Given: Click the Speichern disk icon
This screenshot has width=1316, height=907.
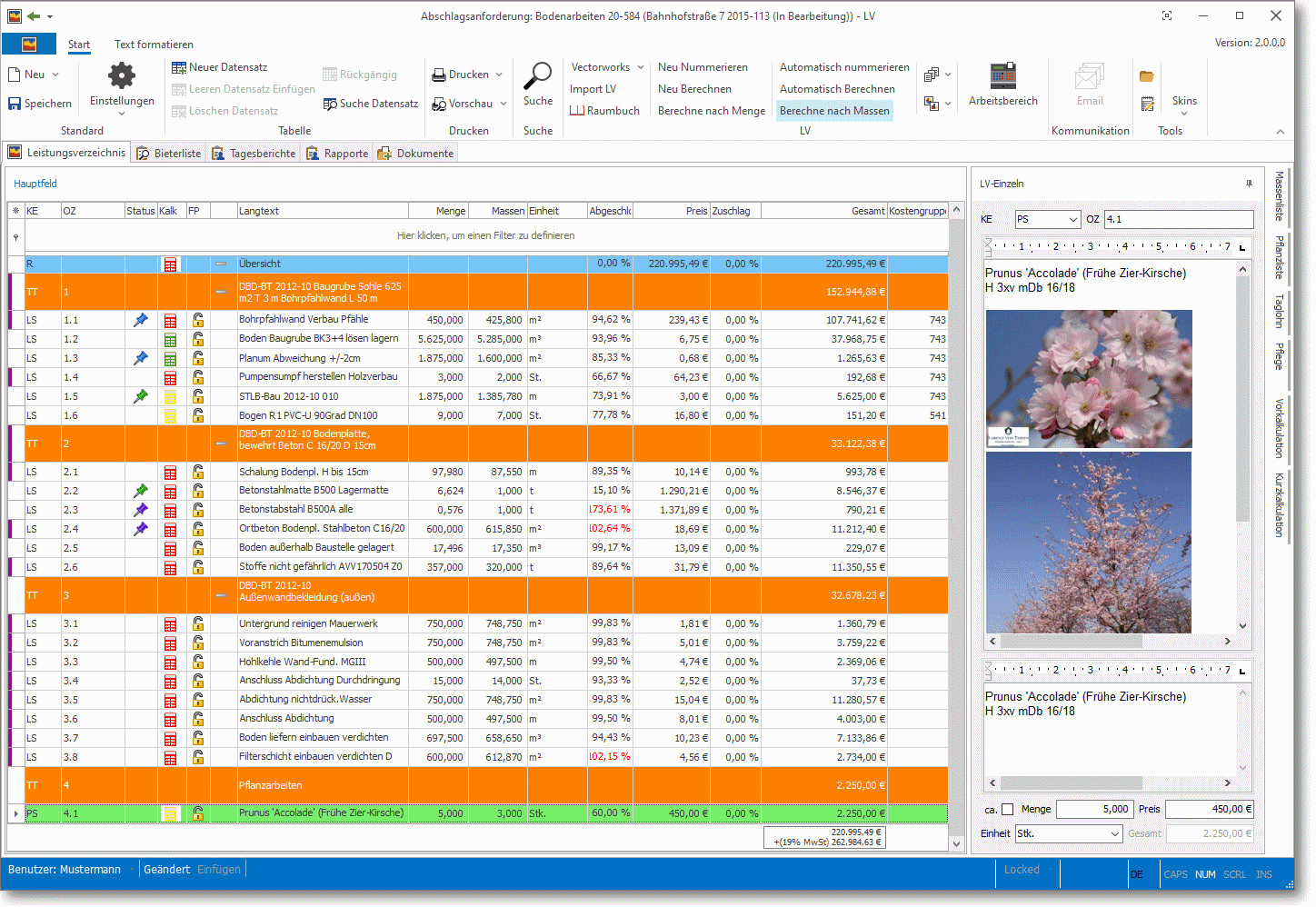Looking at the screenshot, I should [15, 104].
